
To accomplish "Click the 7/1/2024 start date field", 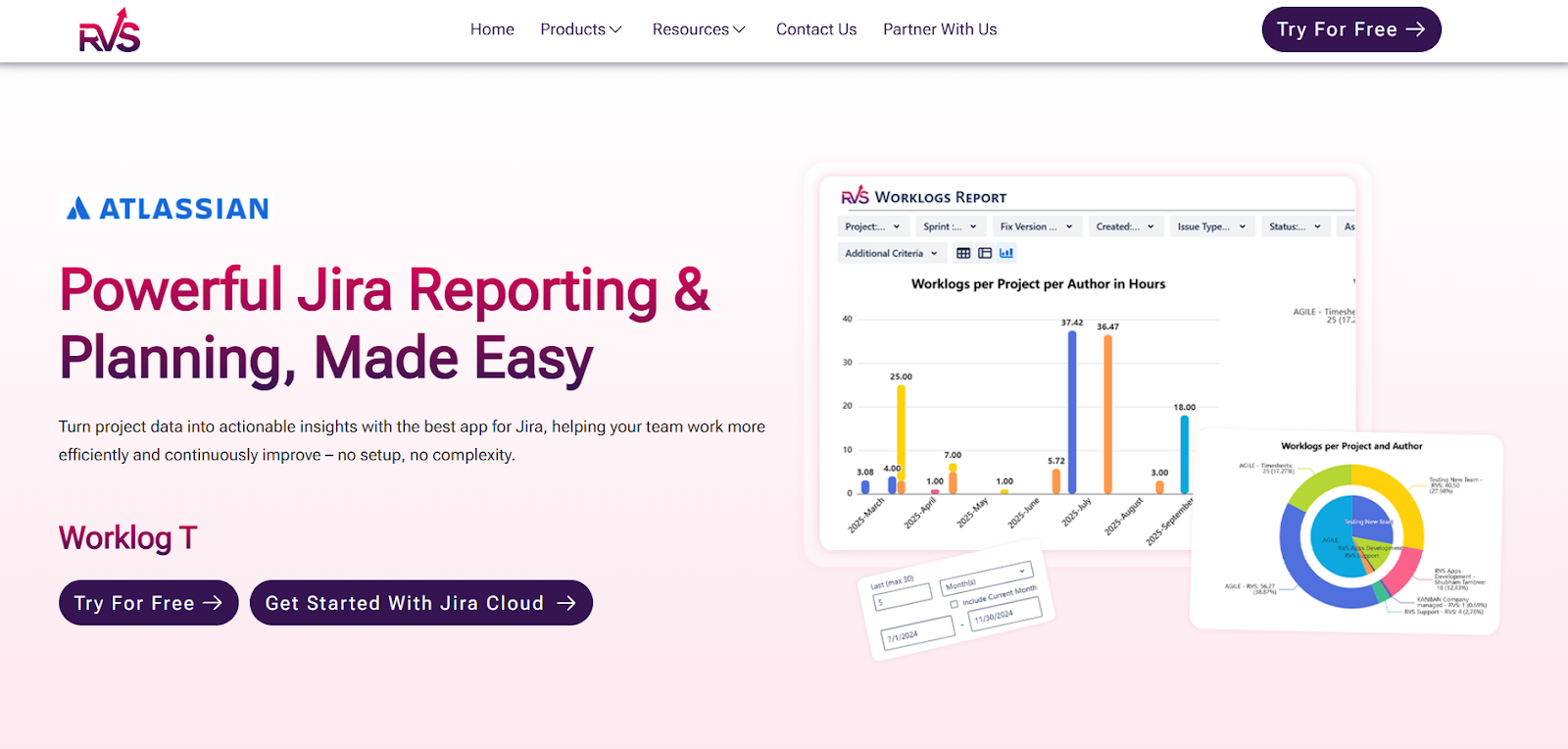I will 917,631.
